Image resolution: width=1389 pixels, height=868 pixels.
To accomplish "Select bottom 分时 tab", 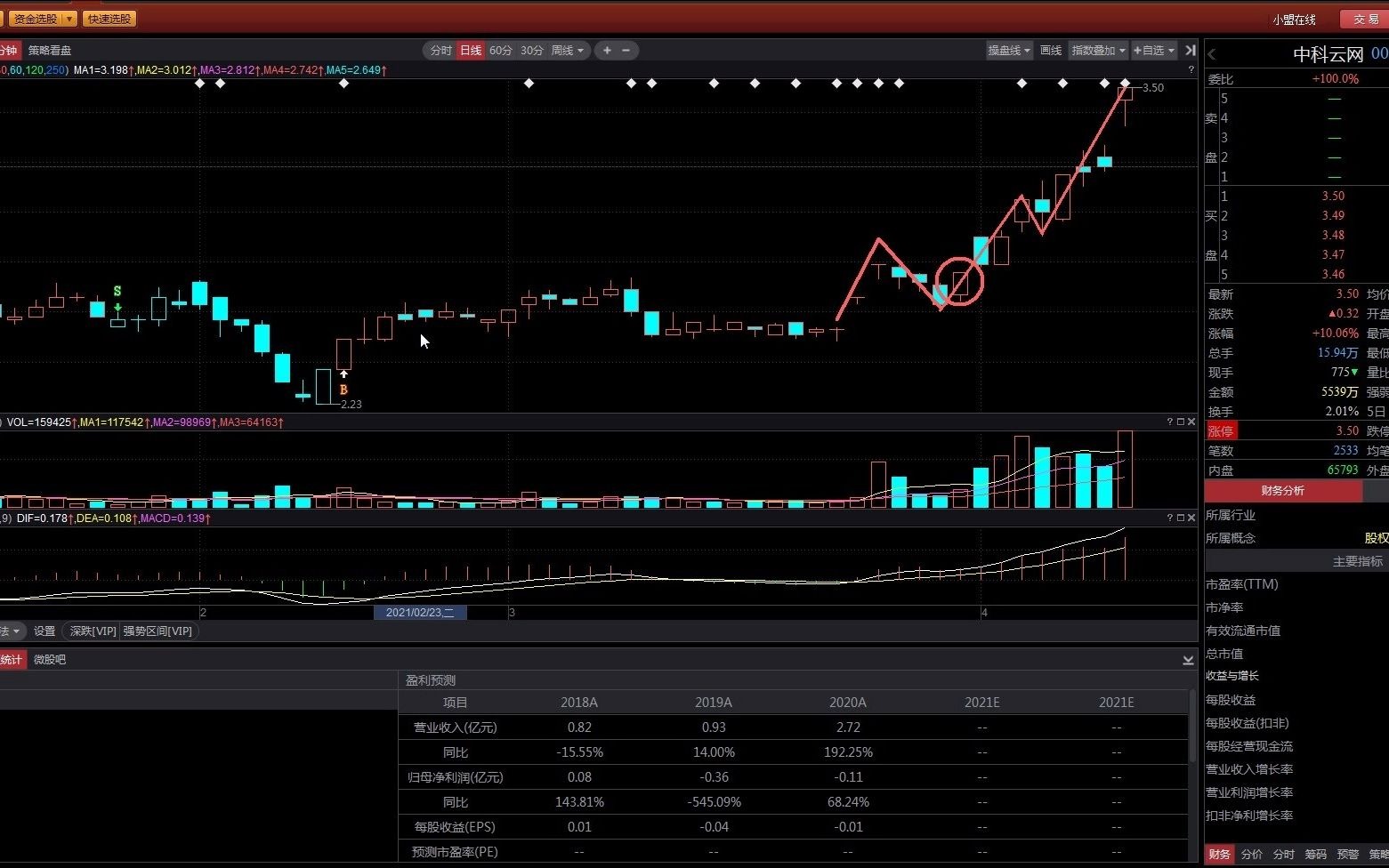I will tap(1284, 854).
